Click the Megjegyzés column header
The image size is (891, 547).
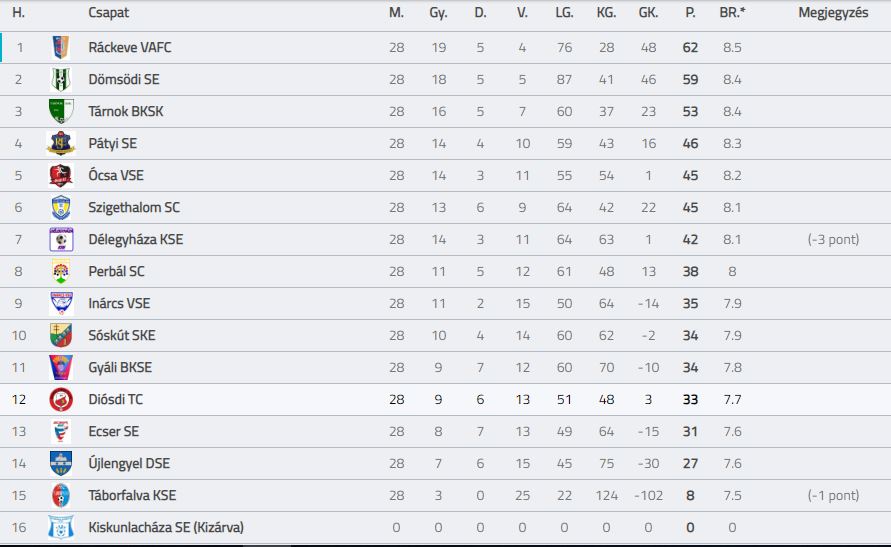833,12
